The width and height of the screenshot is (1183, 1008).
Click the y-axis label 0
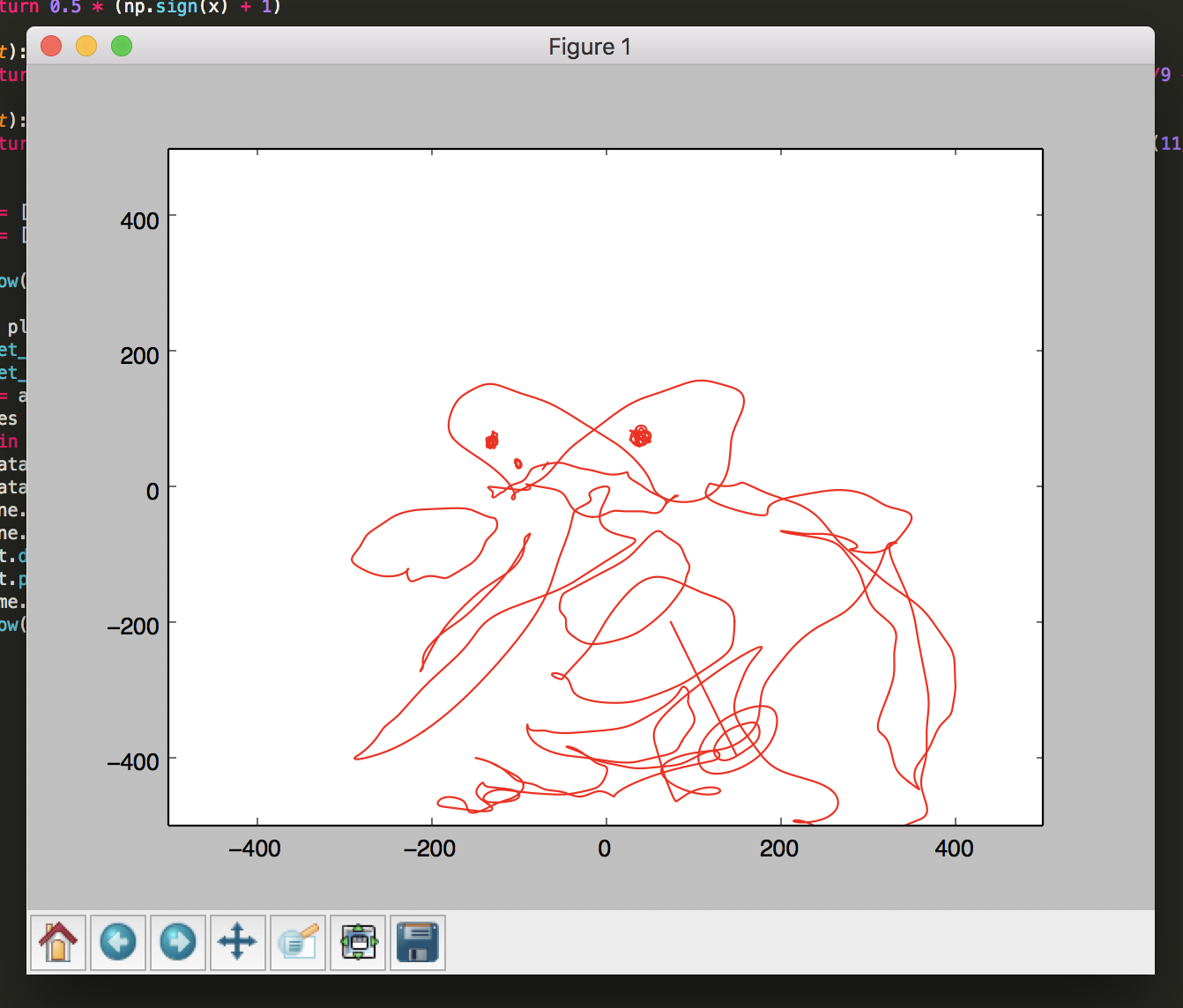pyautogui.click(x=153, y=491)
